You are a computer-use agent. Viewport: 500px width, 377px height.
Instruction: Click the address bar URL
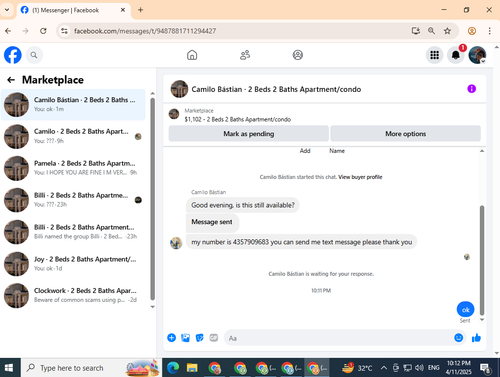pyautogui.click(x=145, y=31)
